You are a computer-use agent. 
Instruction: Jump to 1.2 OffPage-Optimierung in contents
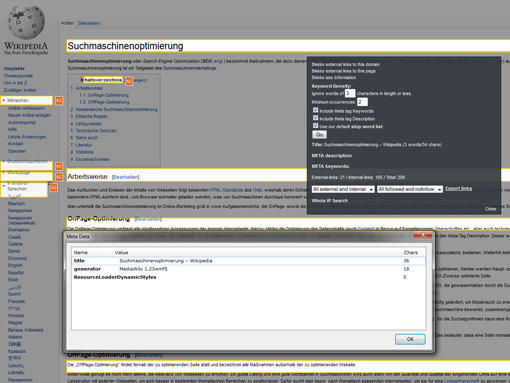tap(104, 102)
